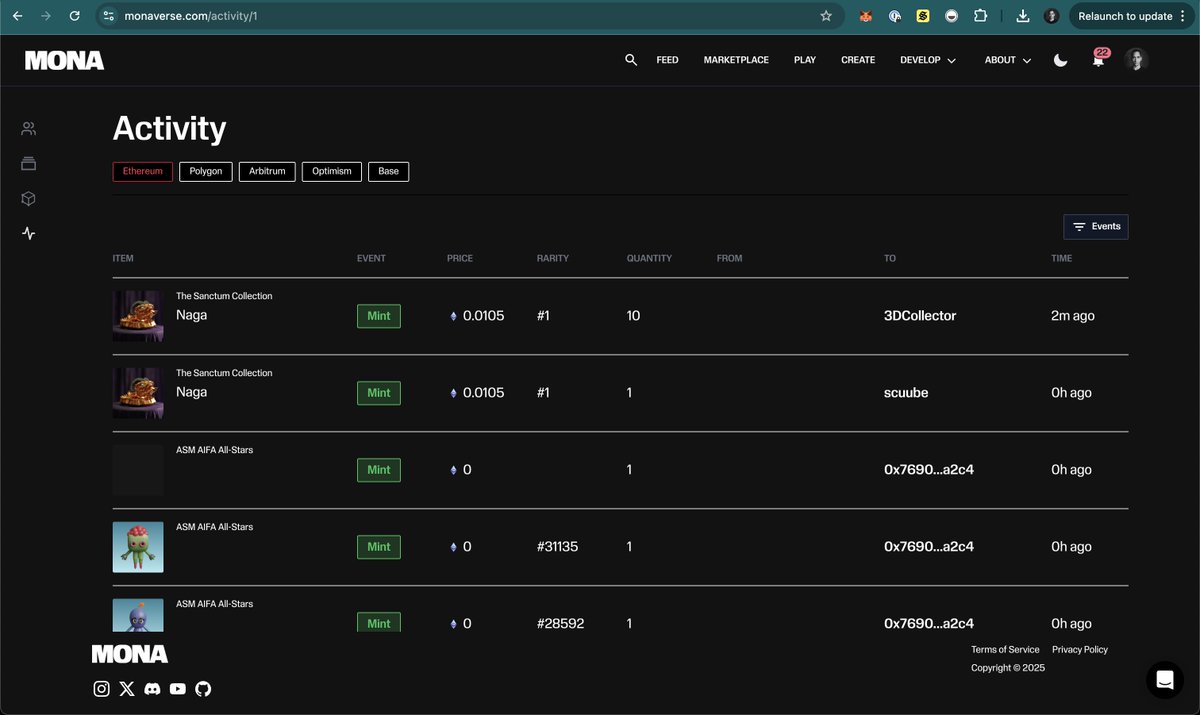Screen dimensions: 1200x715
Task: Open scuube profile link
Action: 906,393
